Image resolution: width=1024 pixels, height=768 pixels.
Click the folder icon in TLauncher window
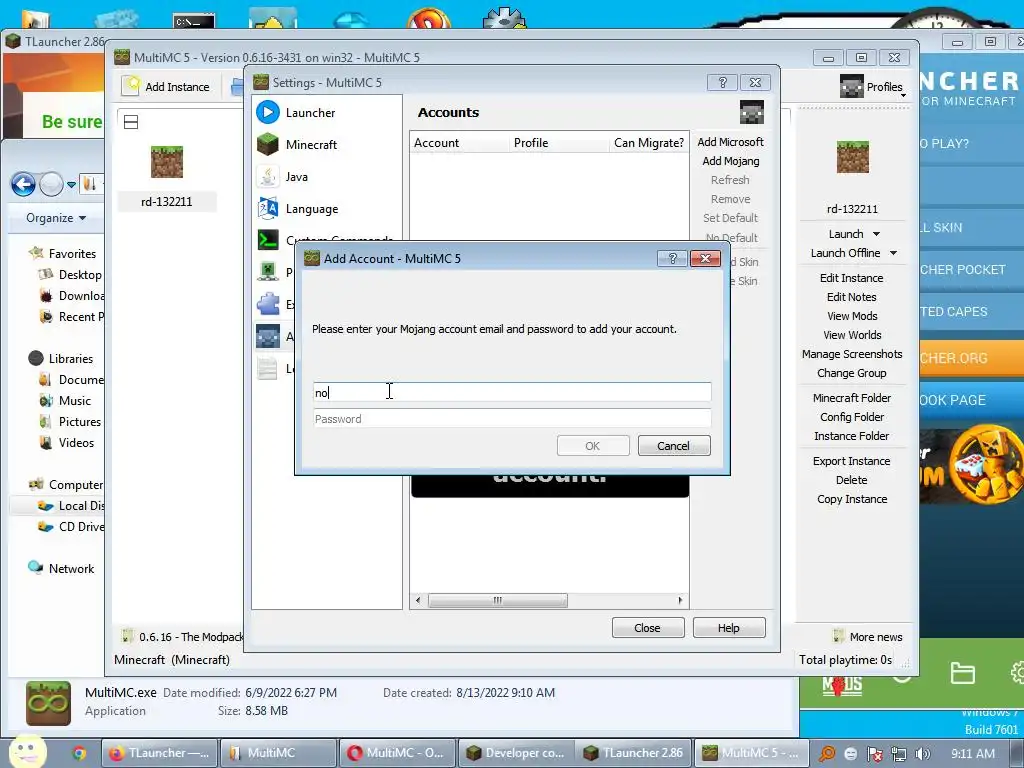click(962, 673)
